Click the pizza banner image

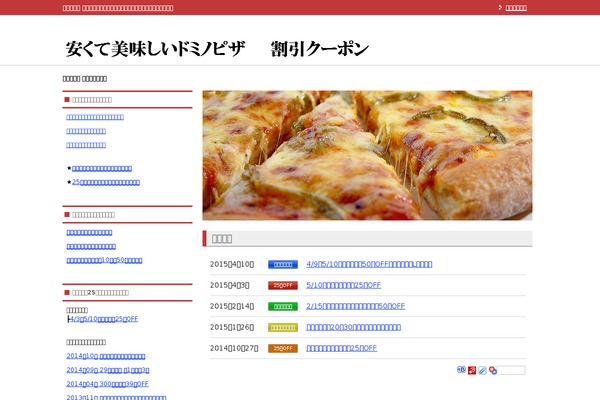pos(367,155)
